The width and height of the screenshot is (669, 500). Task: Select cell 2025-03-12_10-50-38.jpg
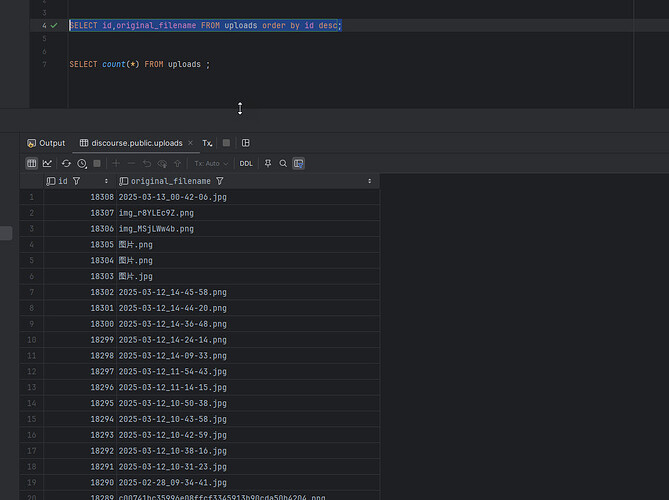(248, 403)
